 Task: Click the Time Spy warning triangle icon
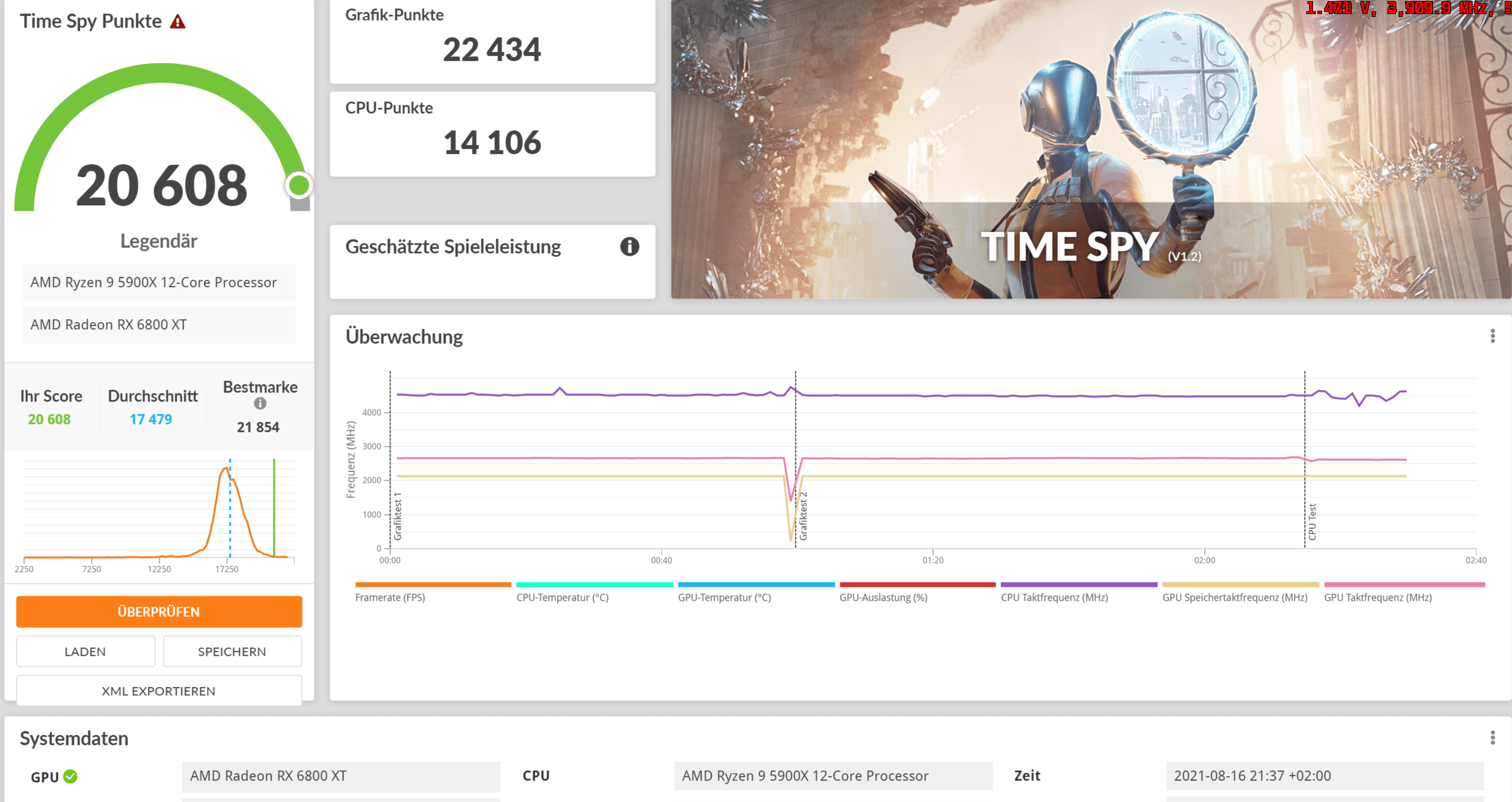(x=178, y=22)
